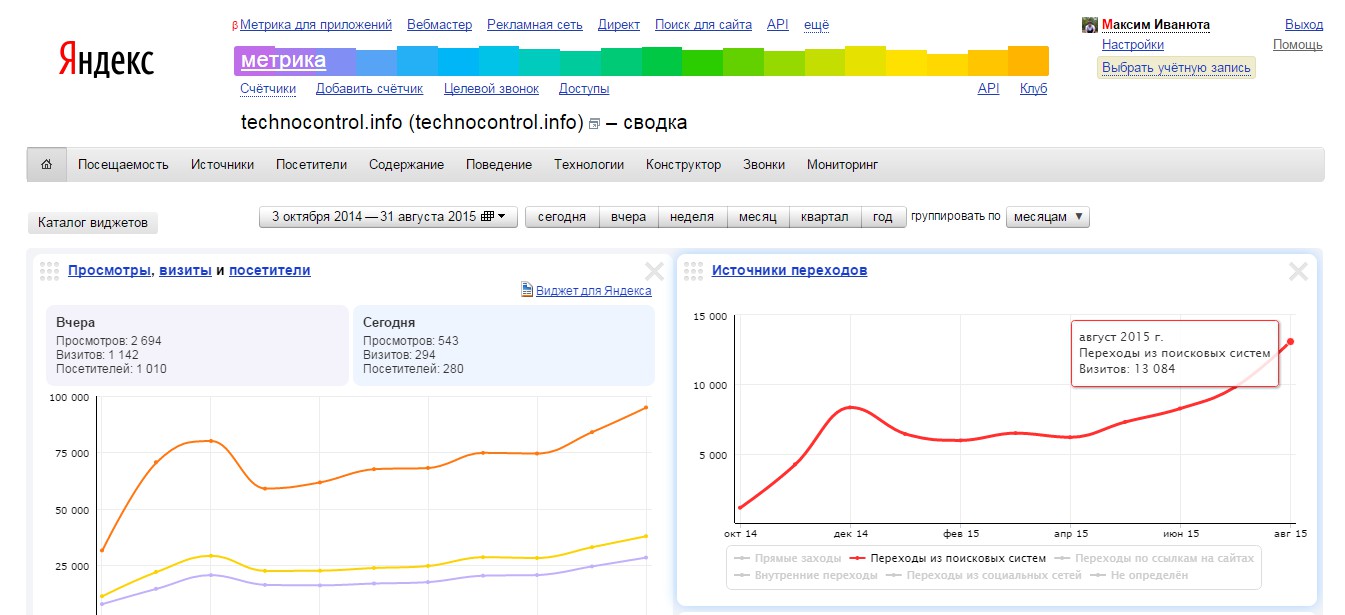Open Целевой звонок link
The height and width of the screenshot is (615, 1345).
tap(491, 89)
